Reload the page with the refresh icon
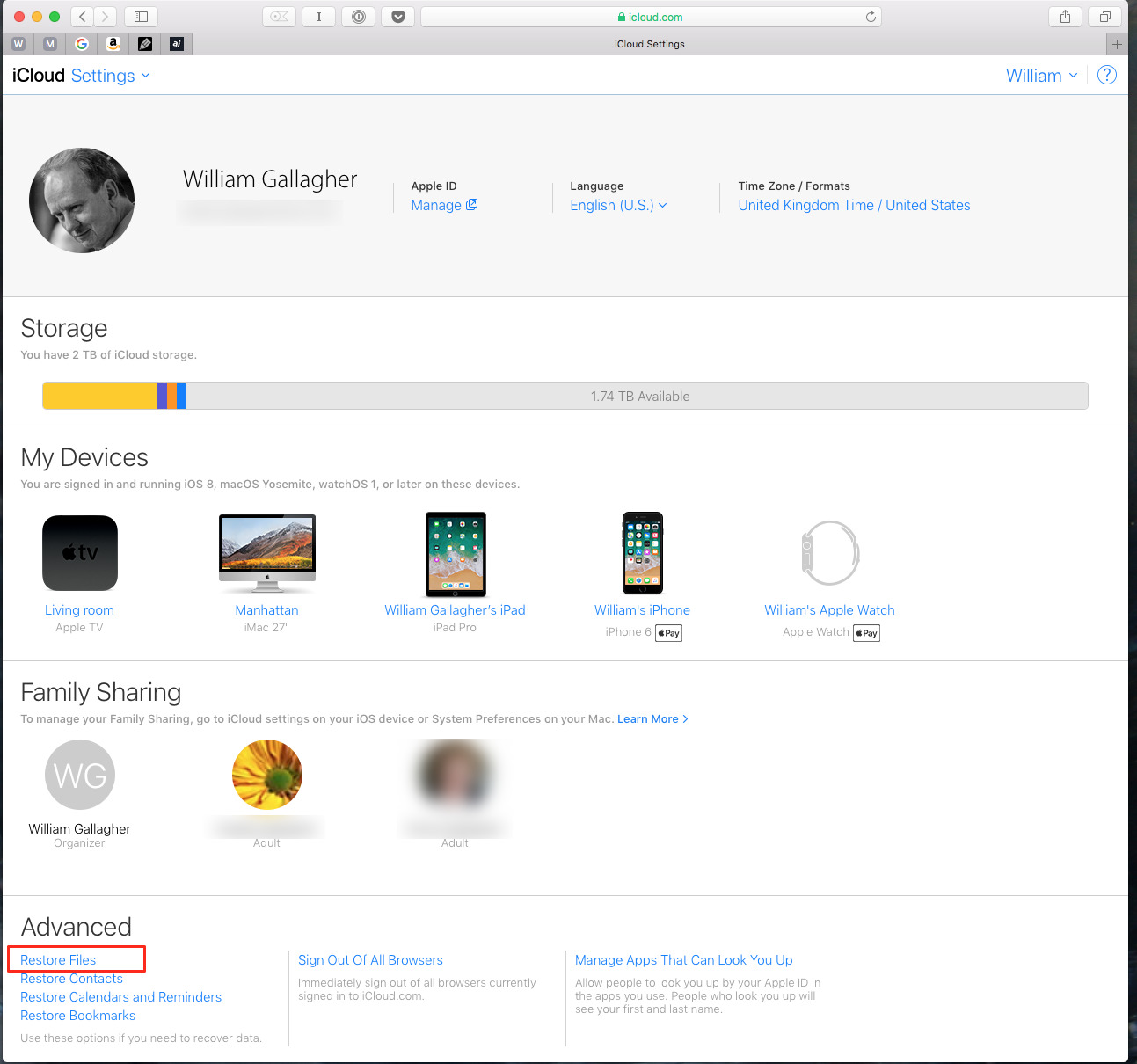Screen dimensions: 1137x1064 (x=871, y=17)
